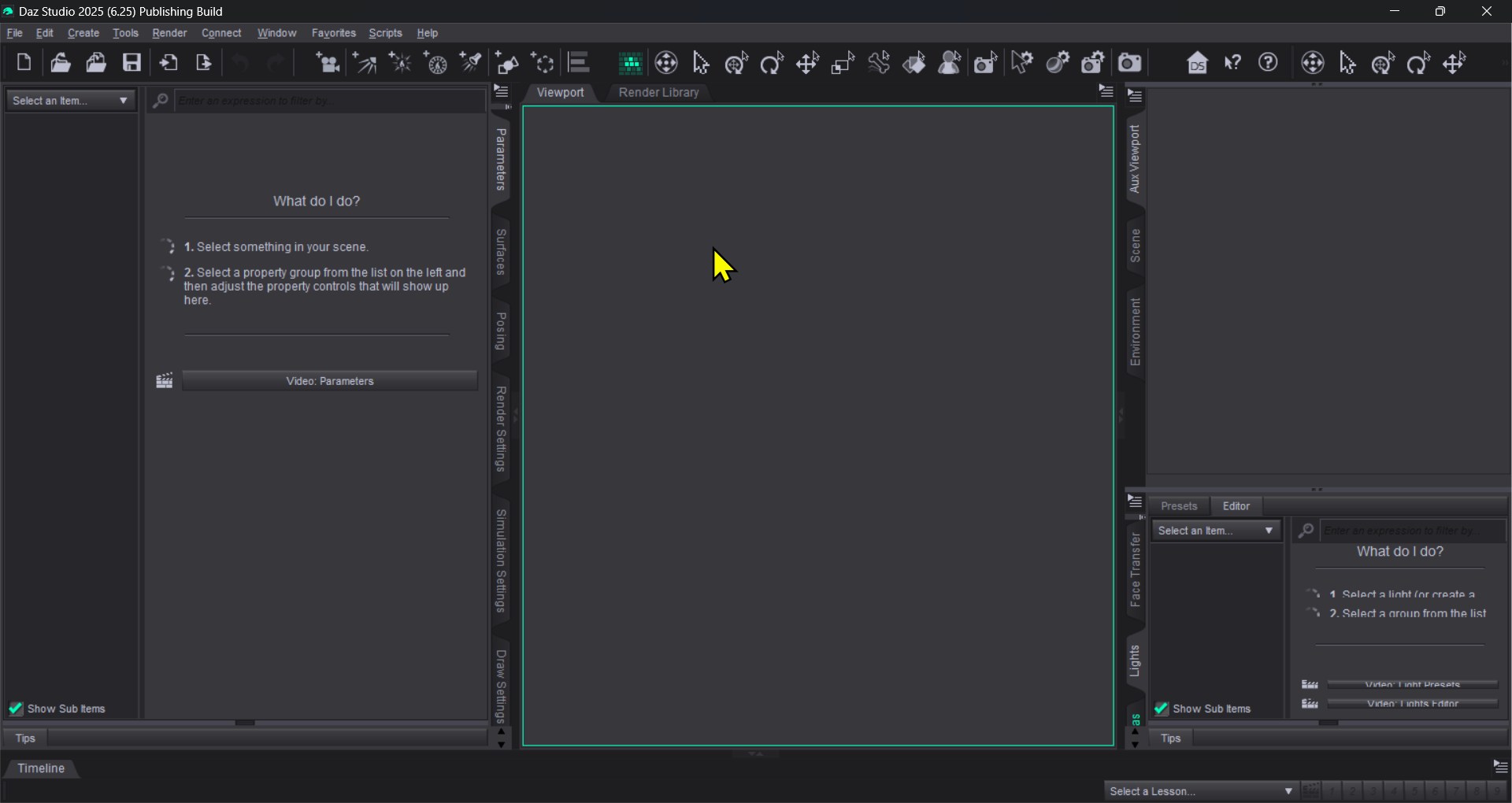
Task: Toggle Show Sub Items in Parameters pane
Action: 16,709
